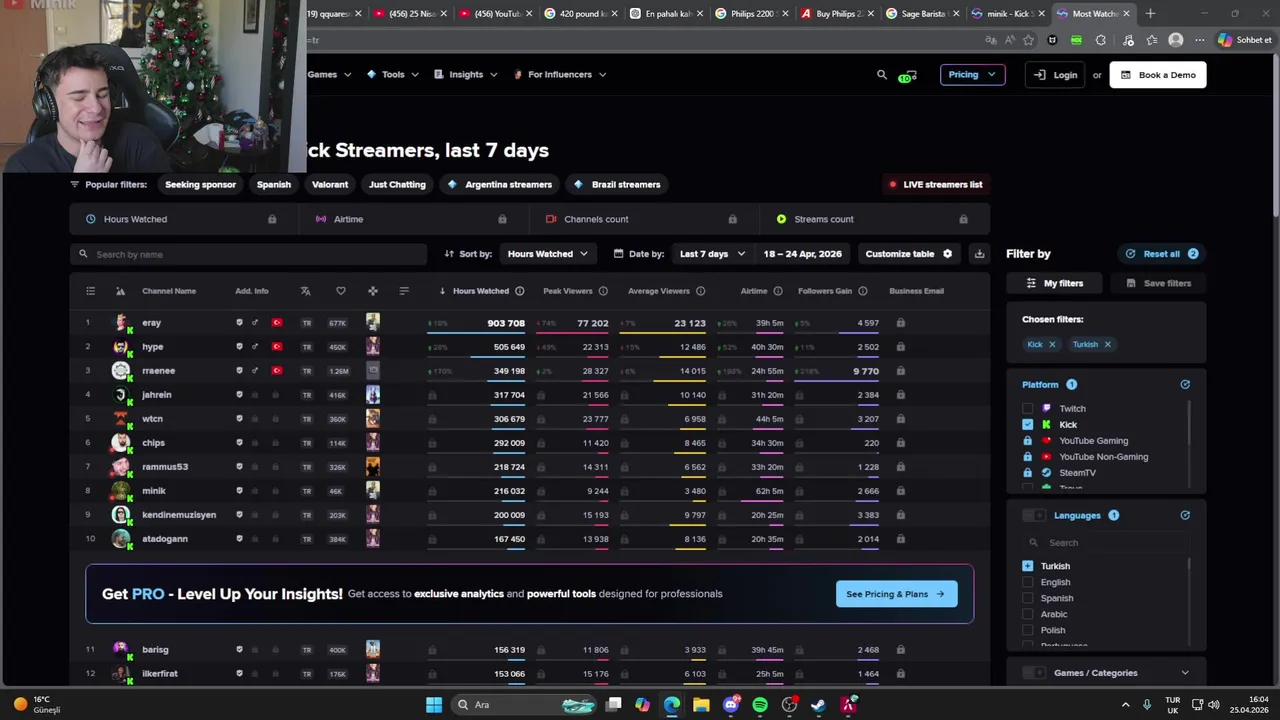This screenshot has width=1280, height=720.
Task: Switch to the 420 pound browser tab
Action: pos(581,14)
